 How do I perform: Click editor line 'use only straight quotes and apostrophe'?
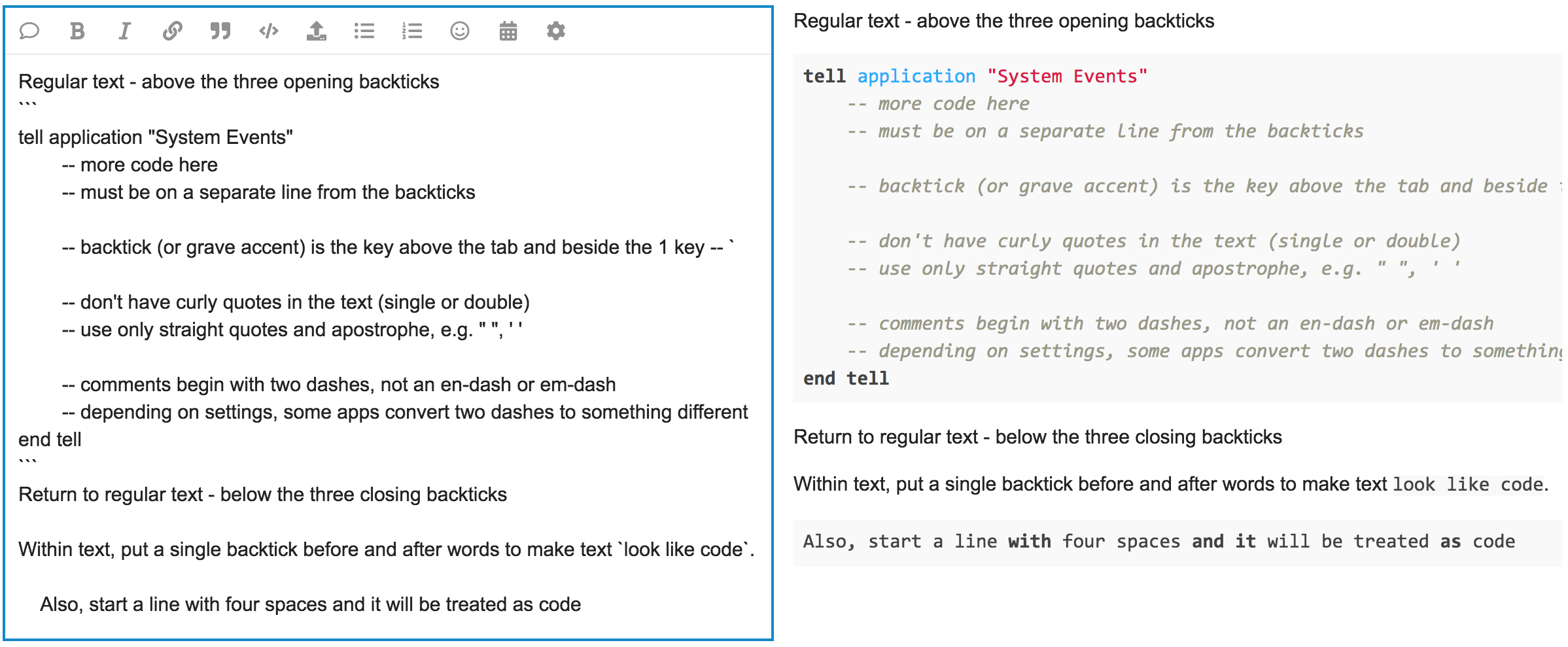(292, 330)
